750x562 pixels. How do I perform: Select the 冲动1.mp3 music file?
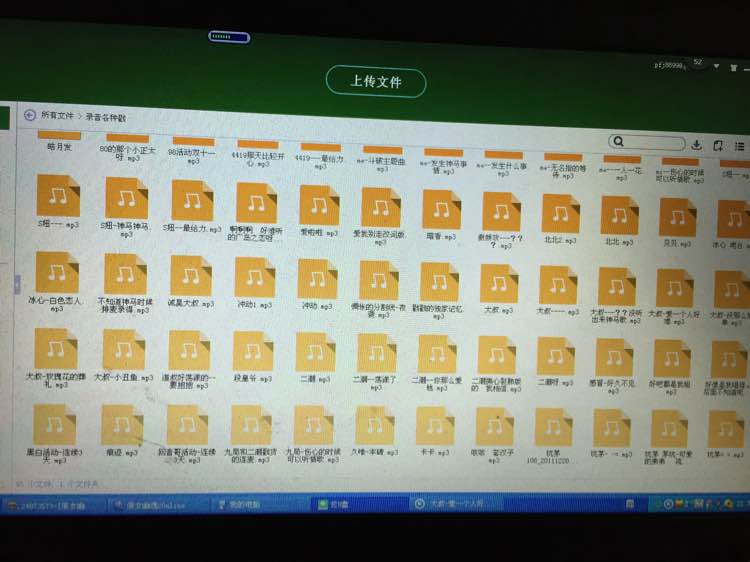coord(254,277)
